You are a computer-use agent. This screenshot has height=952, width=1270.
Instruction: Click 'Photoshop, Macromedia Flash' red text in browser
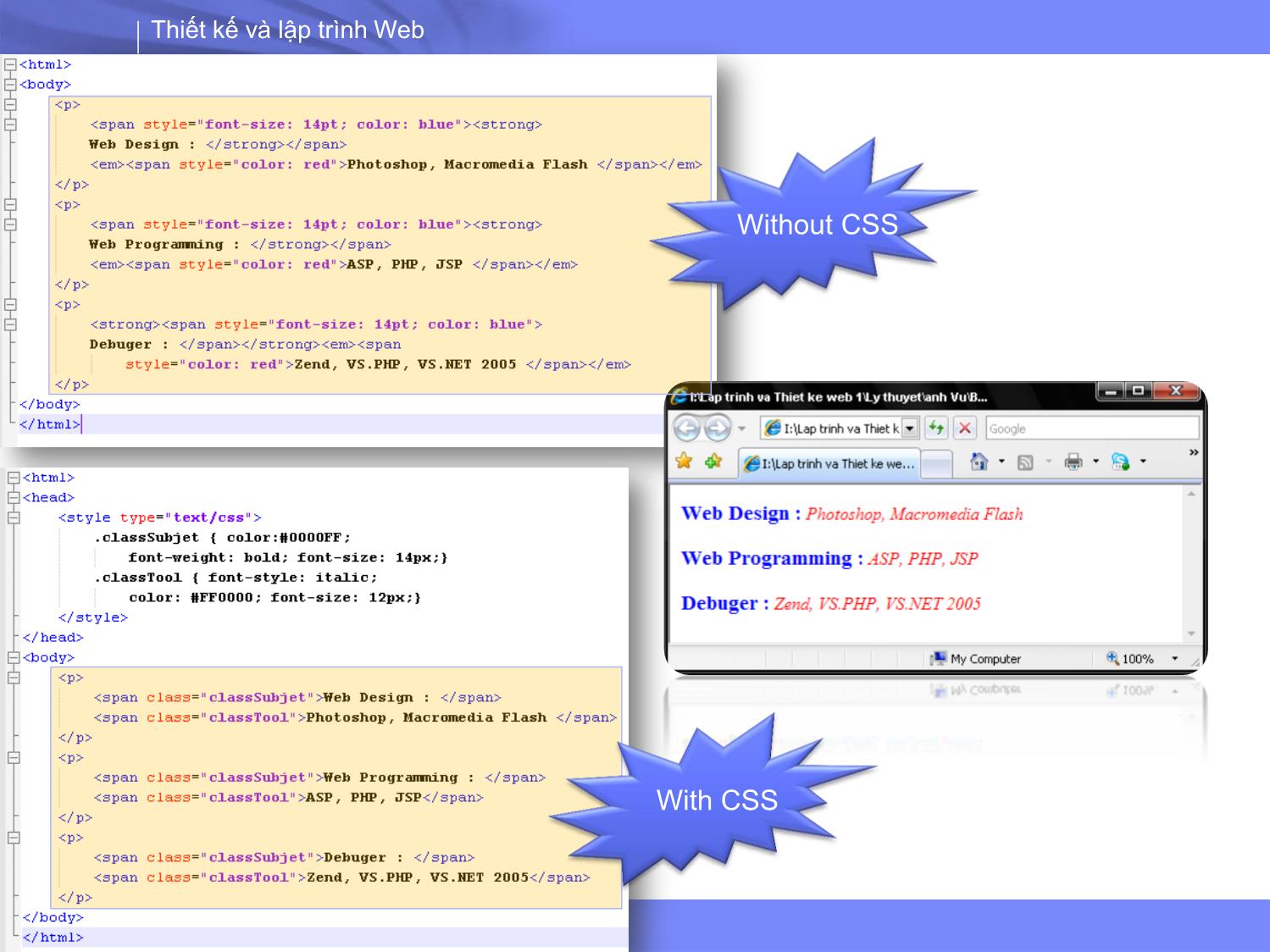[x=914, y=514]
